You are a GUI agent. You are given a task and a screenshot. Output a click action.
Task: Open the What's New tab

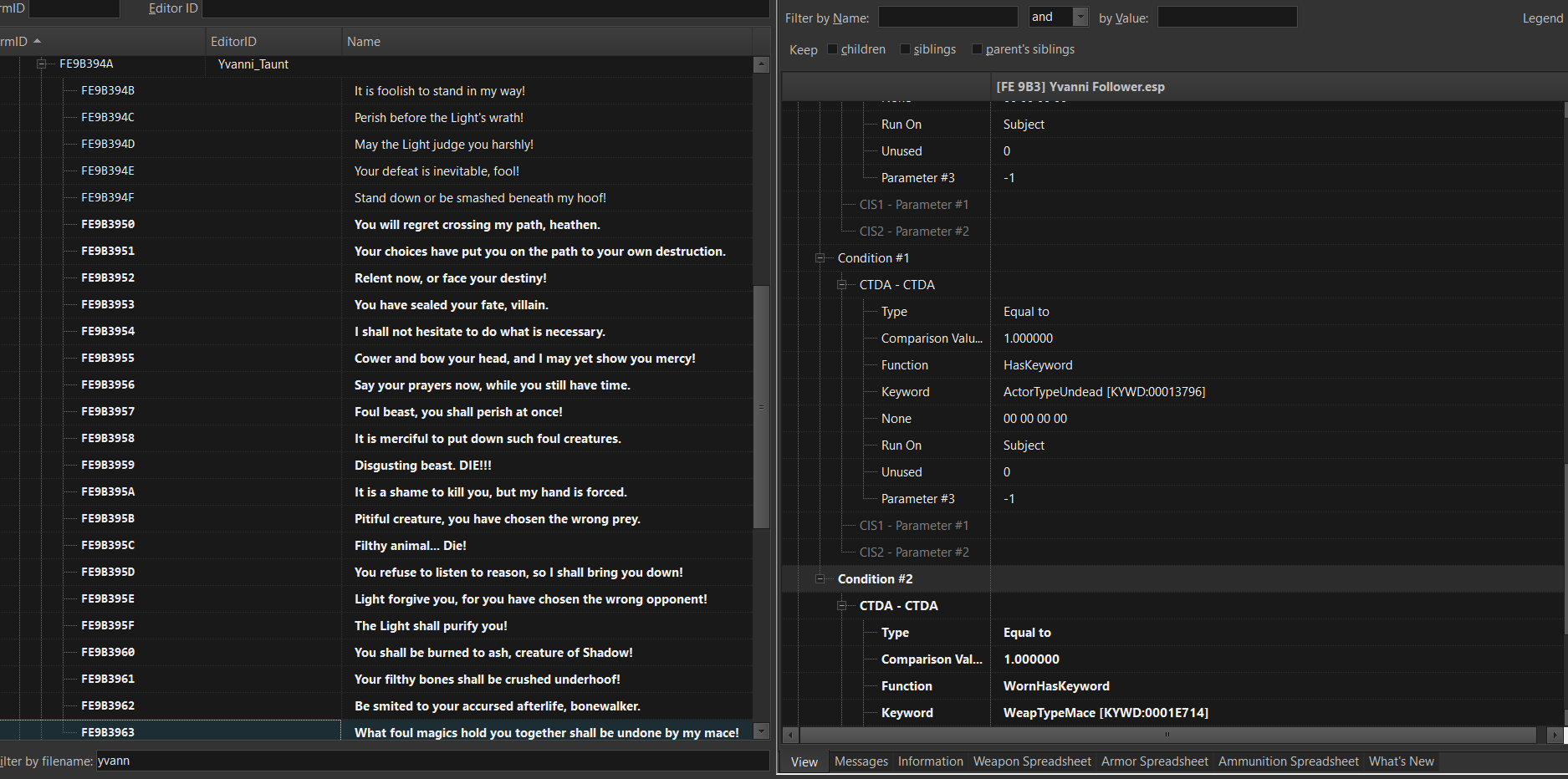click(1402, 761)
